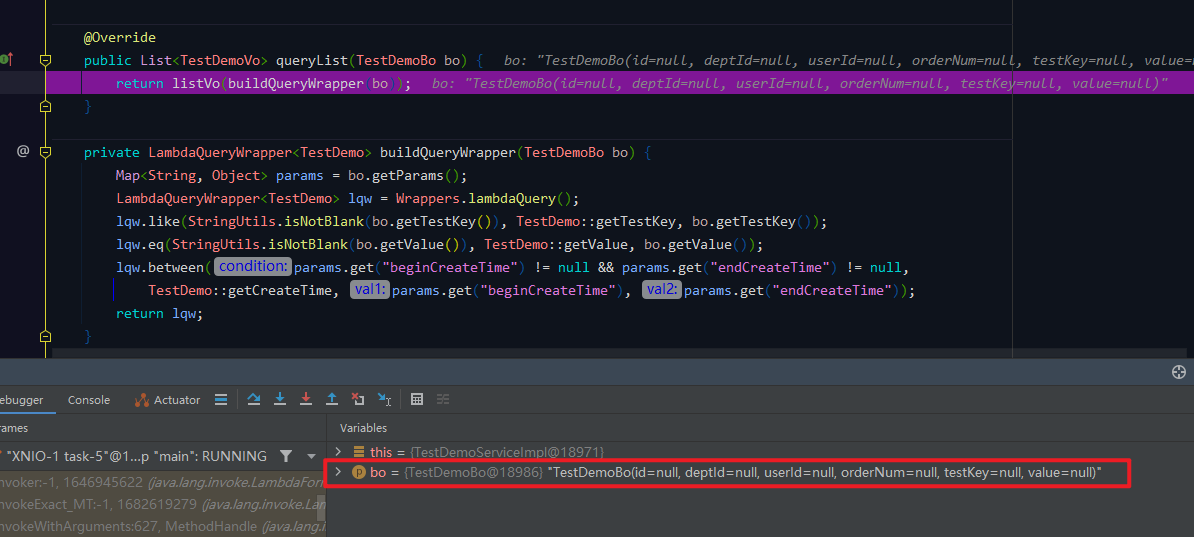Viewport: 1194px width, 537px height.
Task: Click 'TestDemo::getCreateTime' in the code
Action: pos(241,290)
